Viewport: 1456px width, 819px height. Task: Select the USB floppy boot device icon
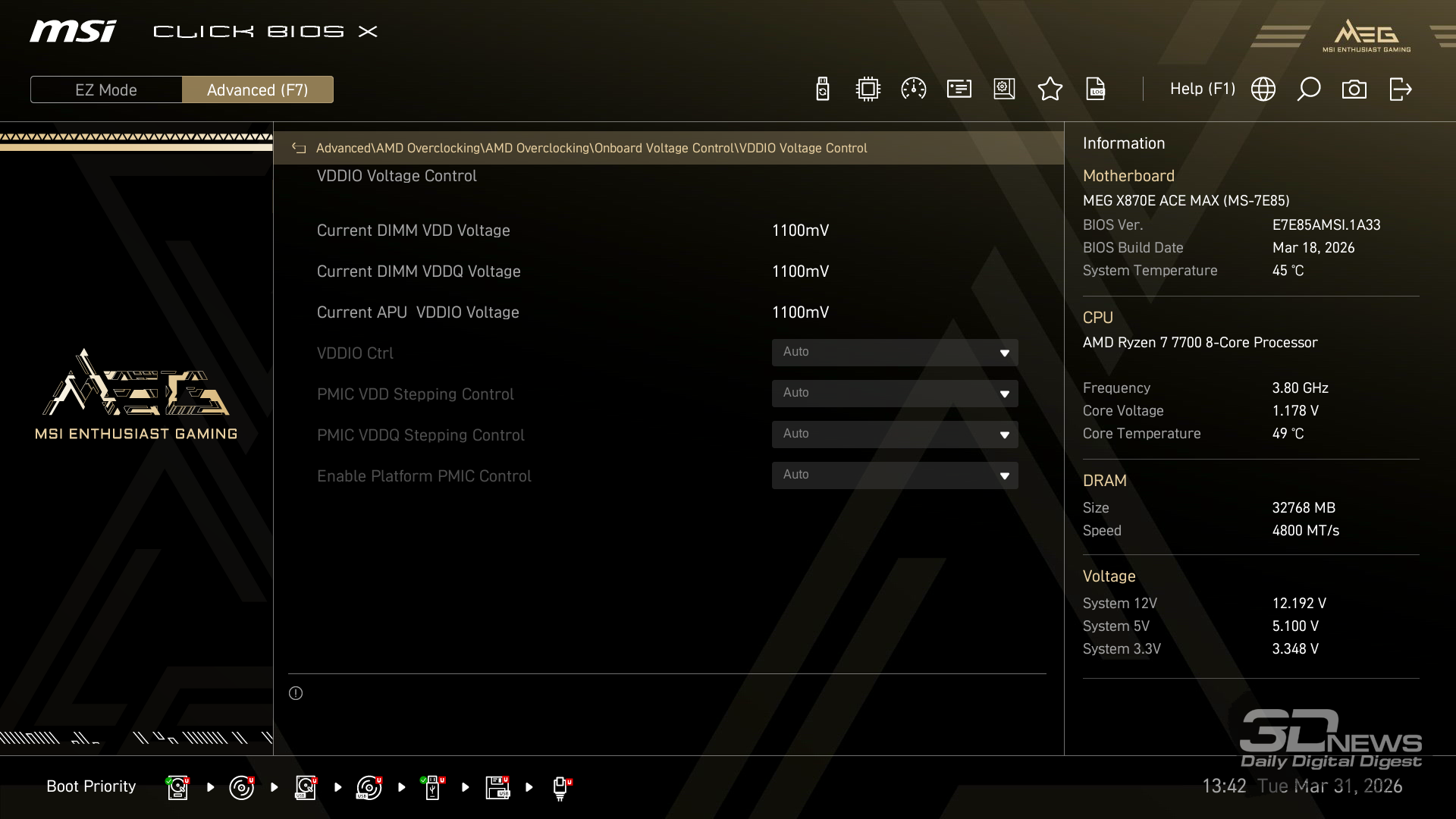point(497,787)
